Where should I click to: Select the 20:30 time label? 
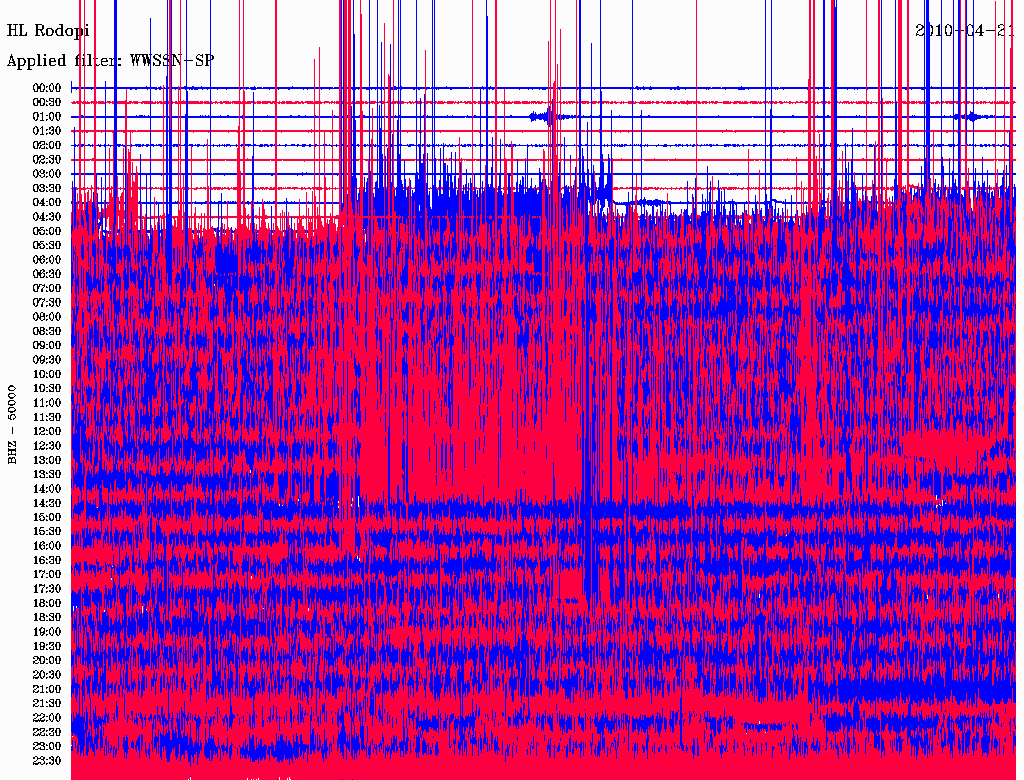47,674
